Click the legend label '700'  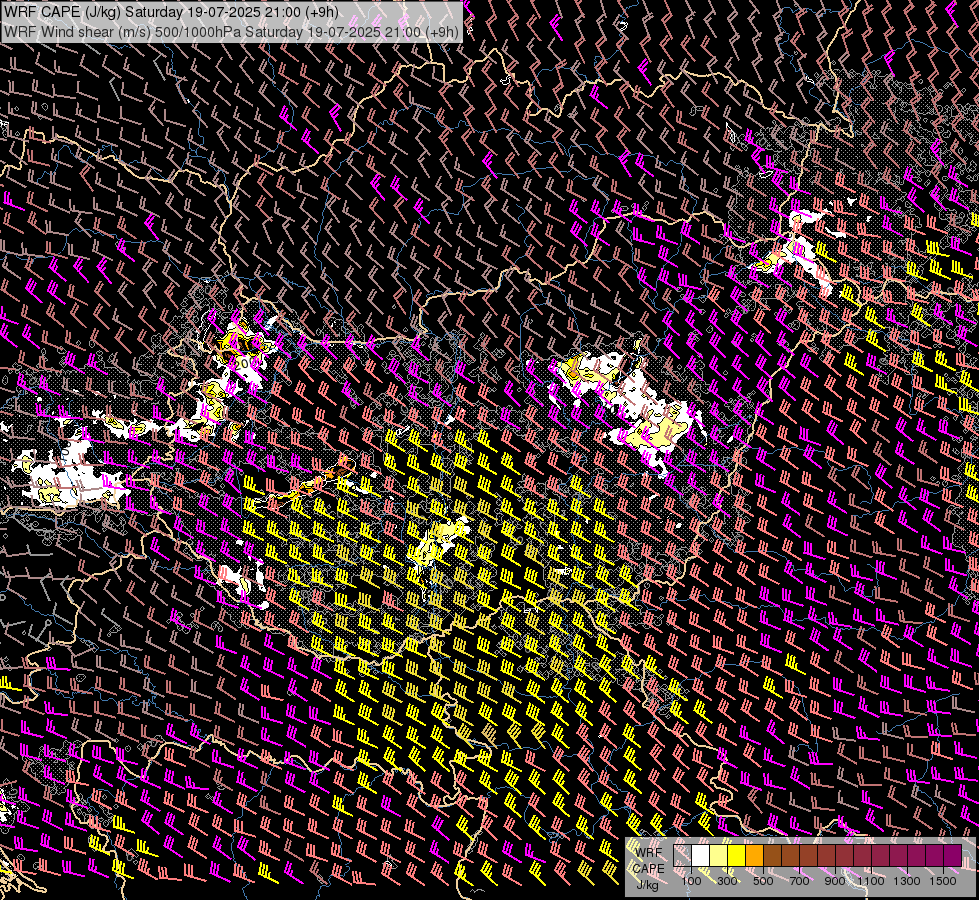tap(799, 881)
